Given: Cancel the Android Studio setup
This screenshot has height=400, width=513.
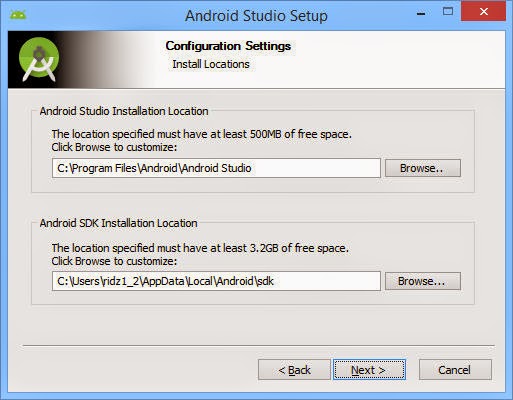Looking at the screenshot, I should [455, 370].
